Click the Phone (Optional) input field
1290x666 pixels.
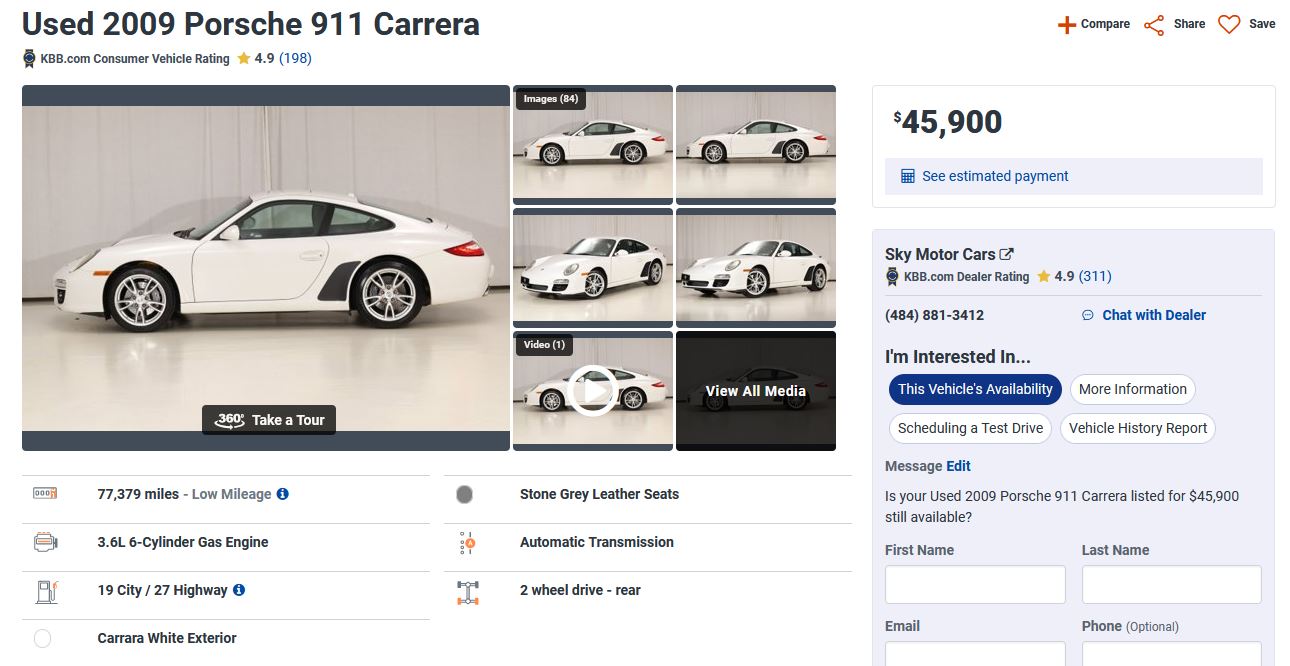coord(1172,654)
